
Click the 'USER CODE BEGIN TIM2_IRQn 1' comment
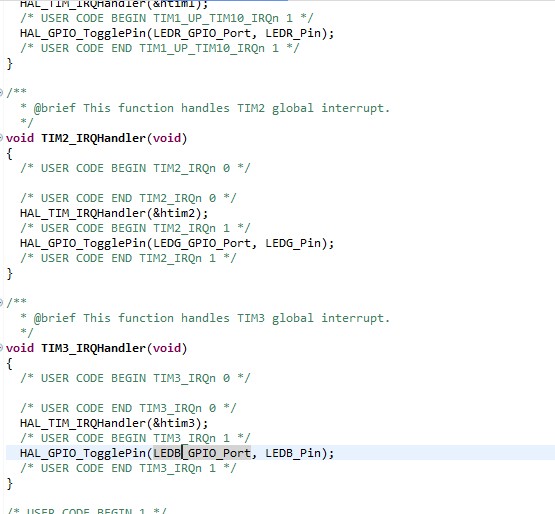tap(135, 228)
